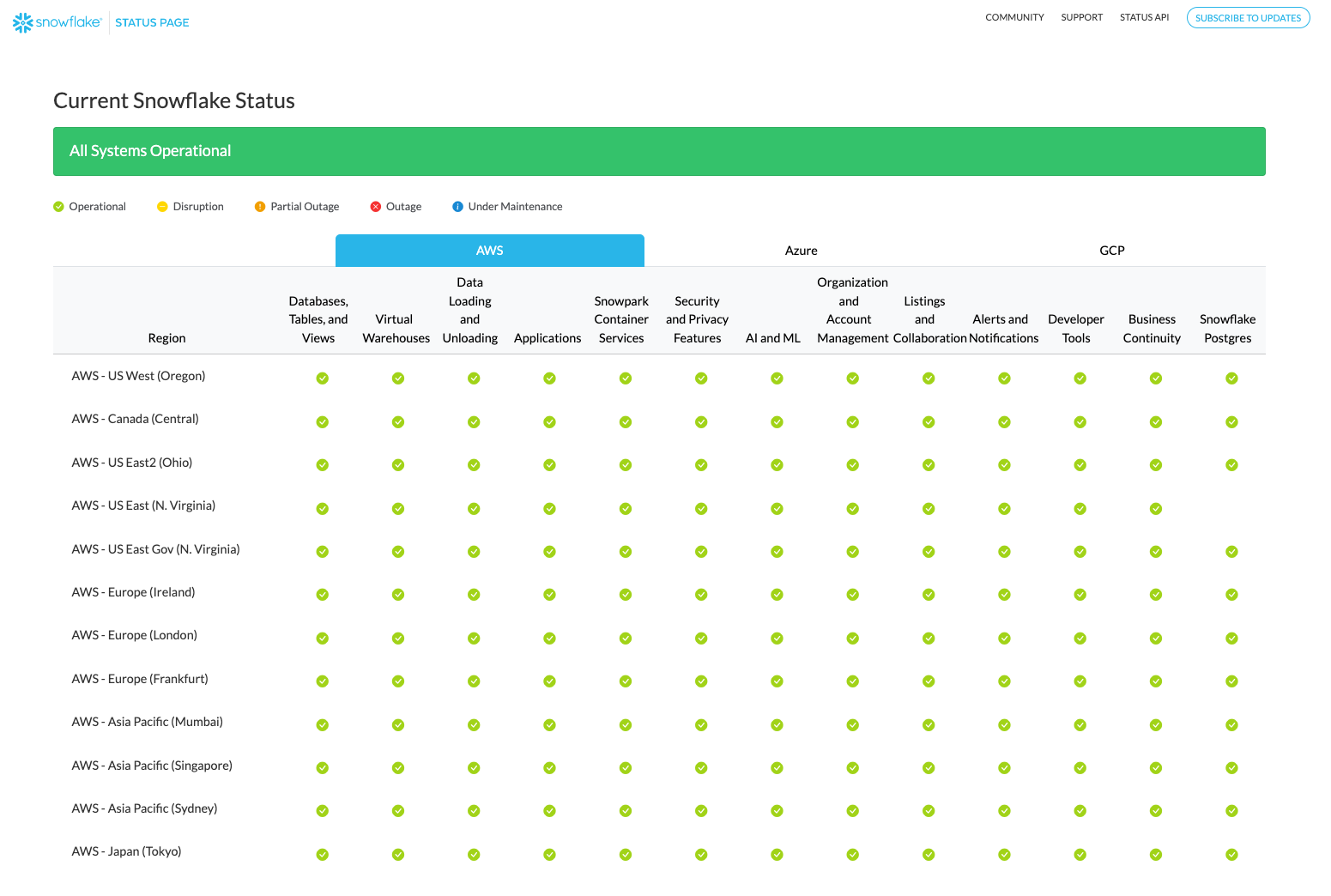1331x896 pixels.
Task: Click green Operational legend icon
Action: tap(58, 207)
